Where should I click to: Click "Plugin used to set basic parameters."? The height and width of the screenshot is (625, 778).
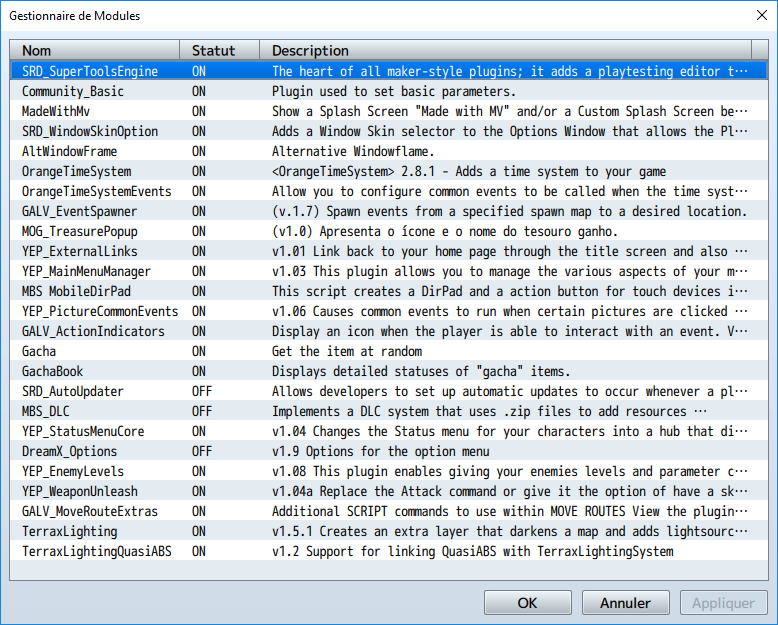point(394,91)
